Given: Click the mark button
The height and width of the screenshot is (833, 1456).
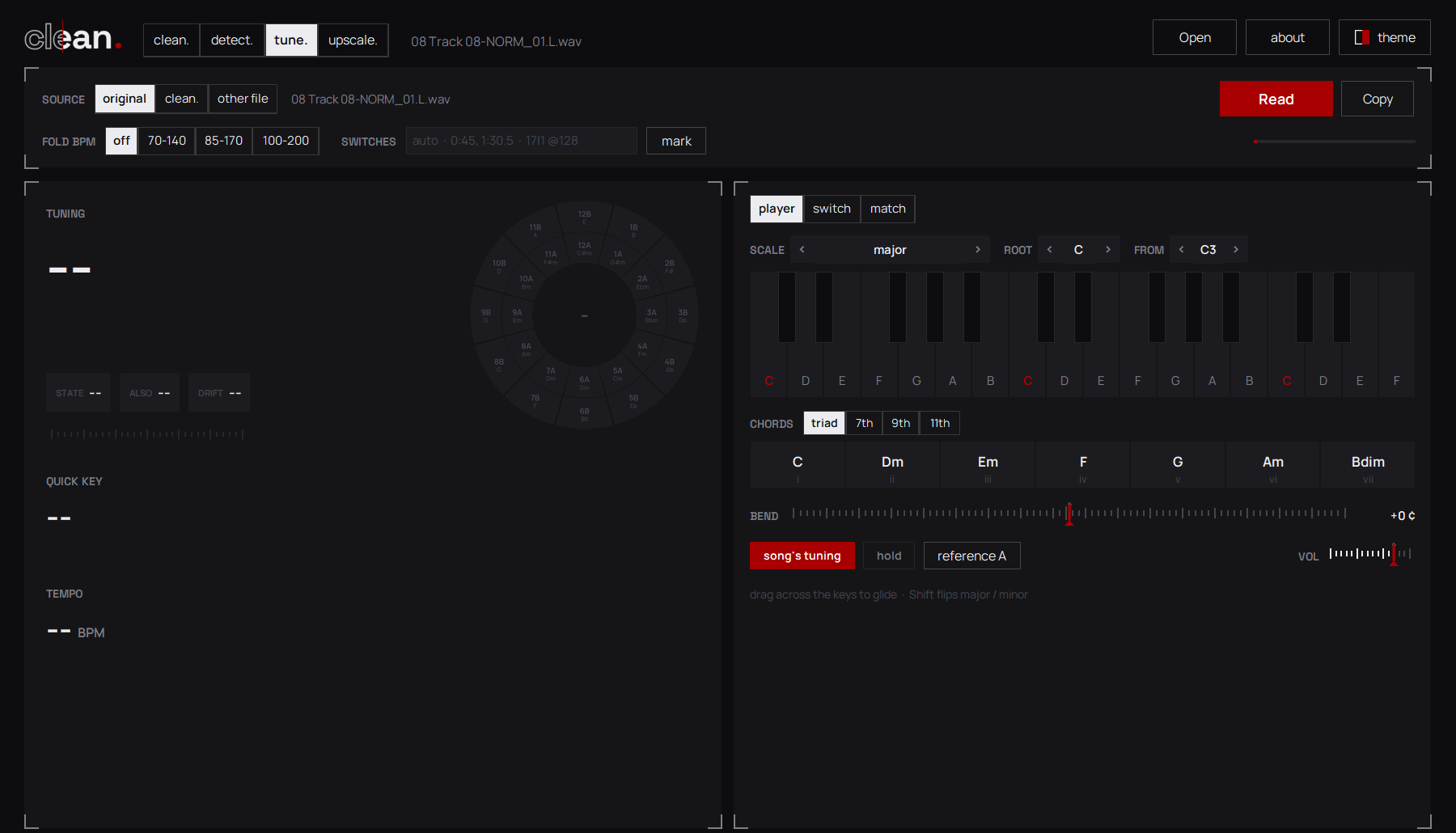Looking at the screenshot, I should pos(676,141).
